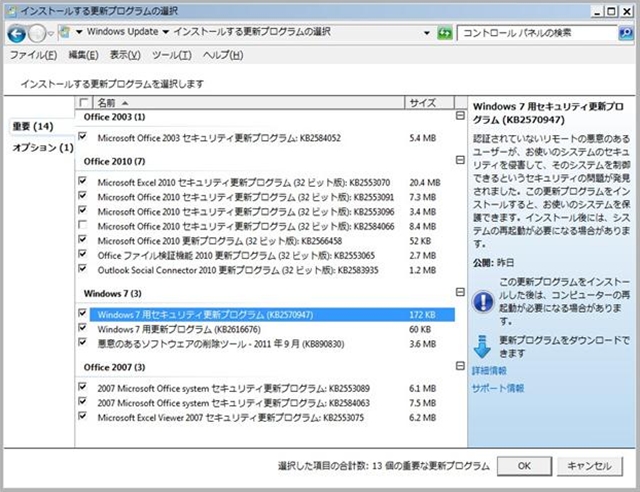Open the 表示(V) menu
The width and height of the screenshot is (640, 492).
click(125, 55)
